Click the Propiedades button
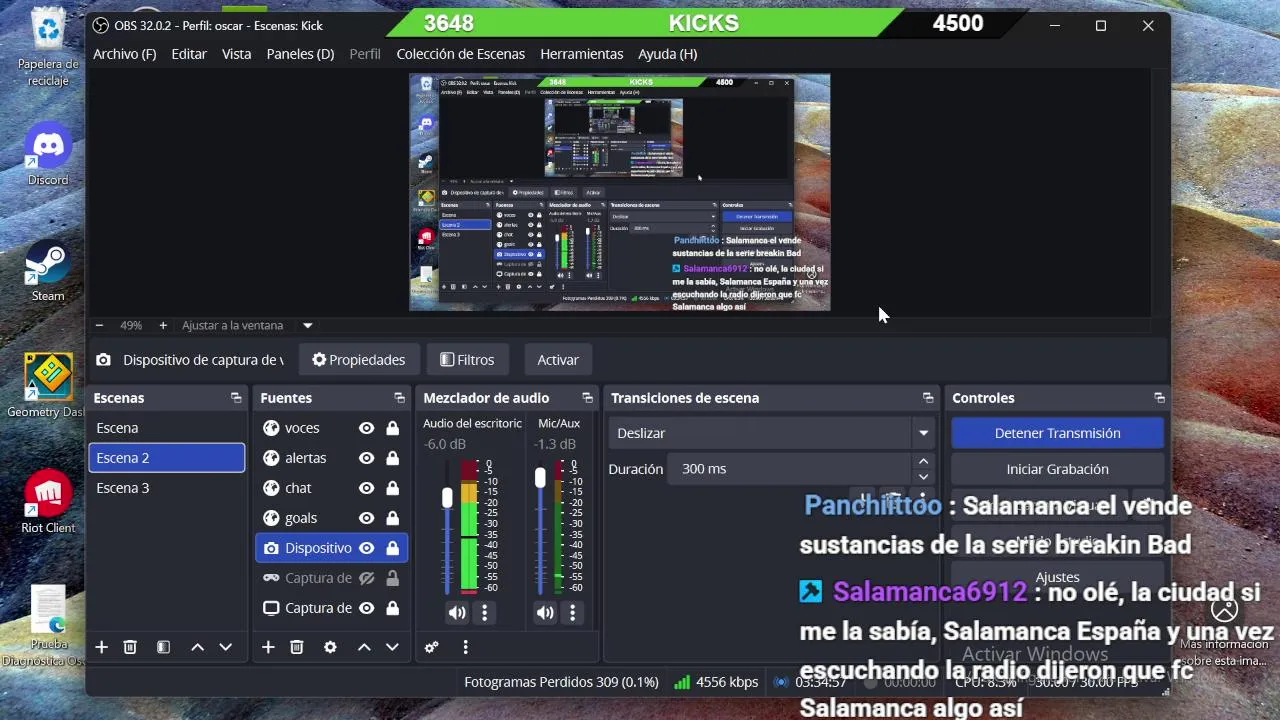The image size is (1280, 720). click(359, 360)
